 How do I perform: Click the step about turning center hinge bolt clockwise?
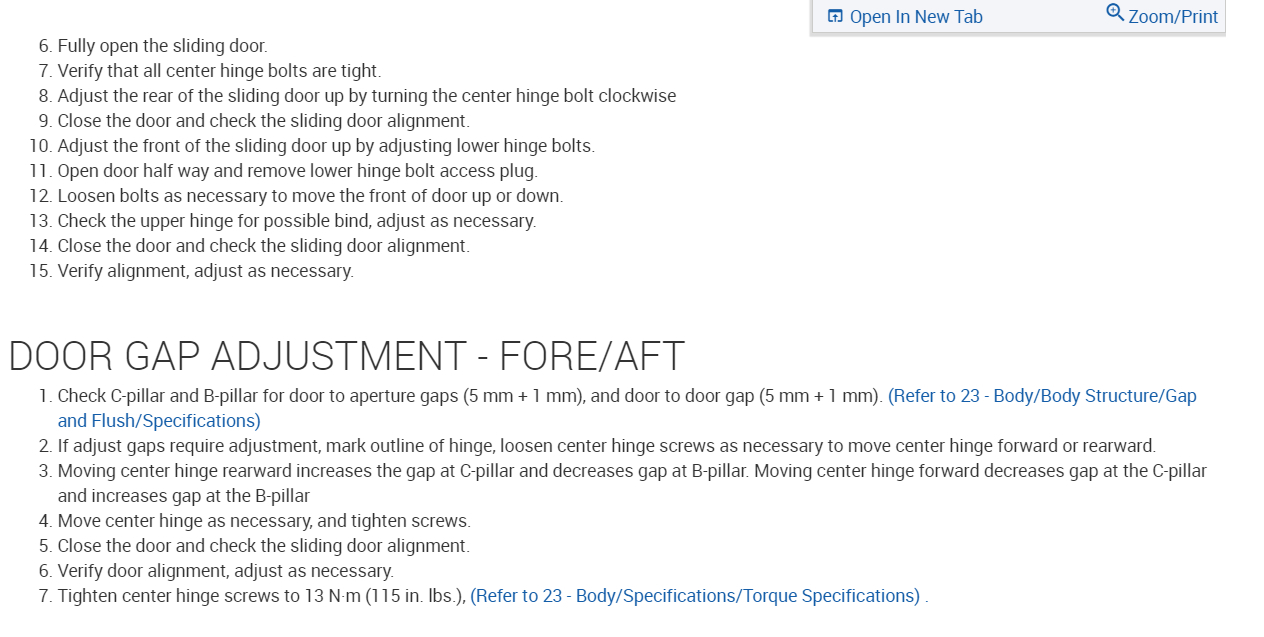366,96
